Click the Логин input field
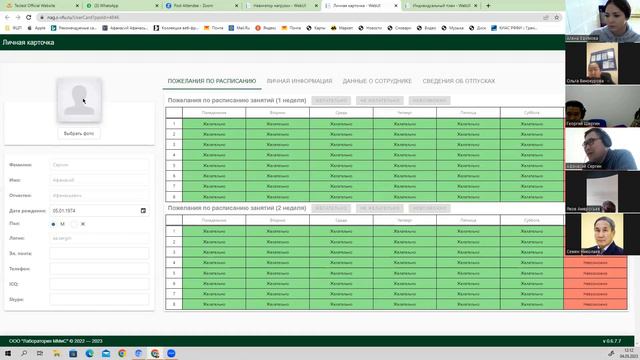This screenshot has height=360, width=640. pyautogui.click(x=99, y=238)
